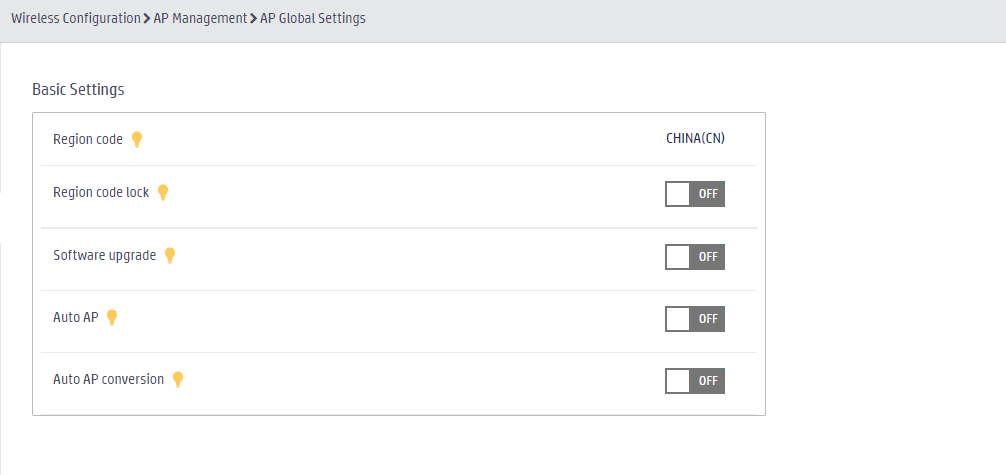This screenshot has height=475, width=1006.
Task: Click the Region code lock lightbulb hint
Action: (x=163, y=193)
